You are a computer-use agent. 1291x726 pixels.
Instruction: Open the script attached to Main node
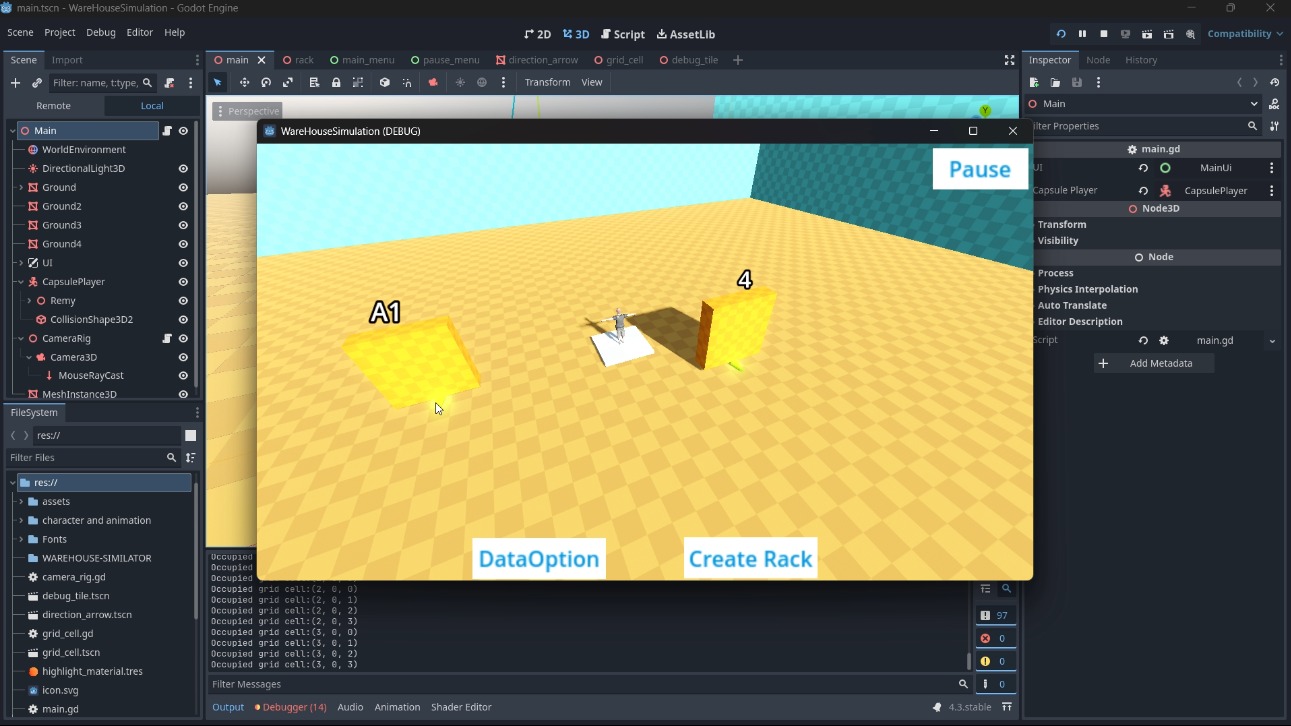(167, 131)
